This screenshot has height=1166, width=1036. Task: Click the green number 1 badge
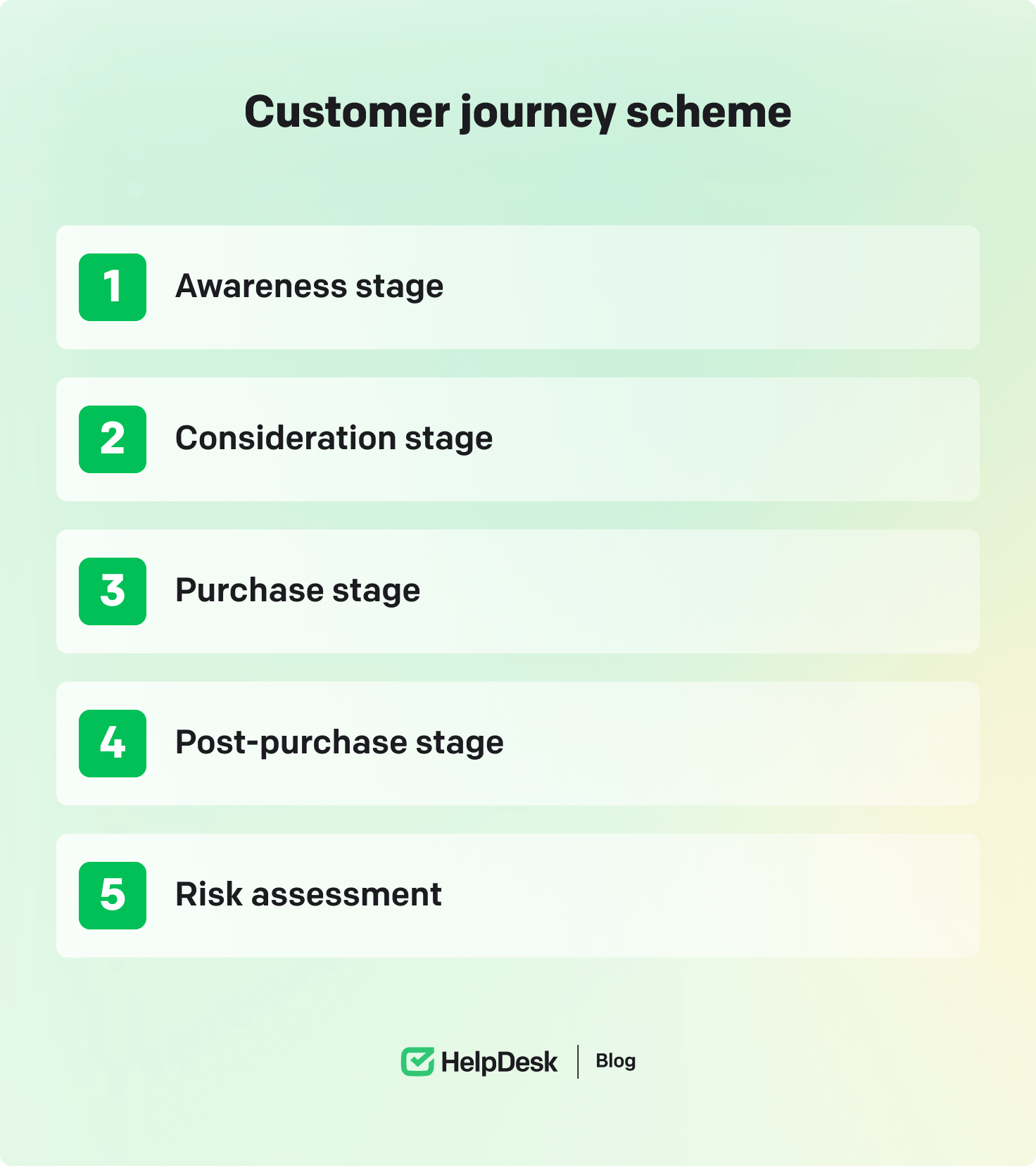(x=113, y=287)
